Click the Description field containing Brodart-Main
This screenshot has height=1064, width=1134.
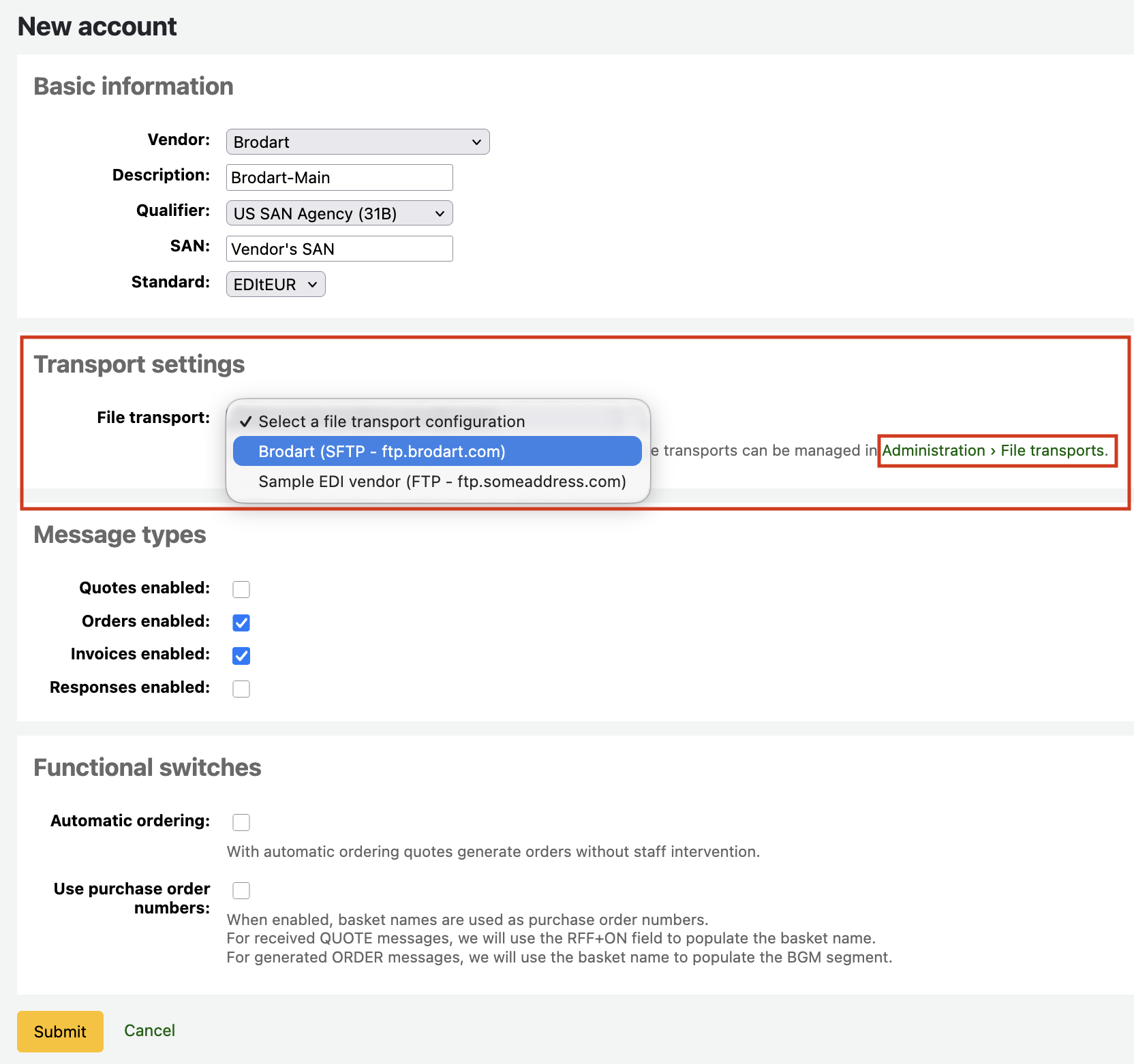point(339,178)
